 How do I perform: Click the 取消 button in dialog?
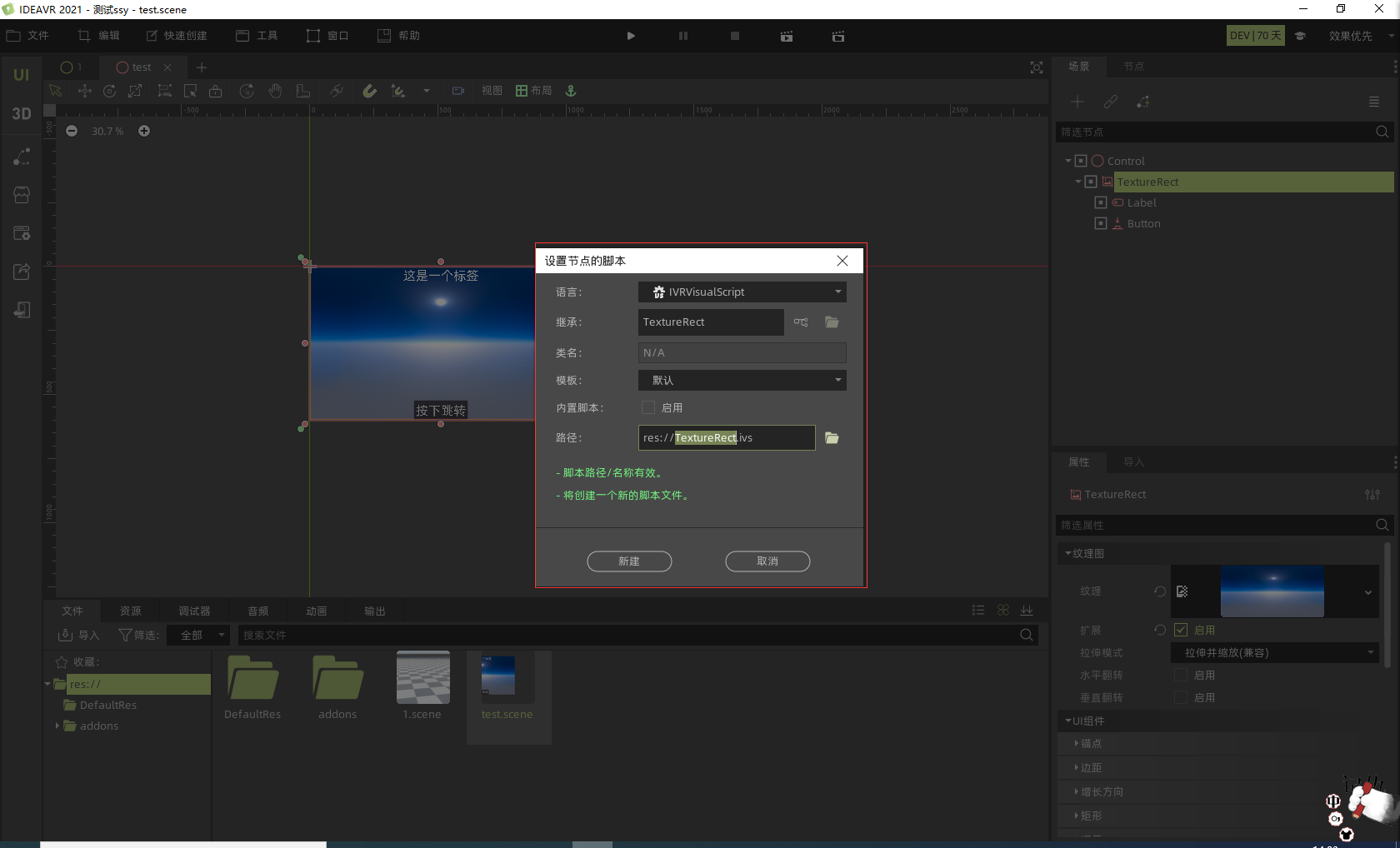pos(767,561)
